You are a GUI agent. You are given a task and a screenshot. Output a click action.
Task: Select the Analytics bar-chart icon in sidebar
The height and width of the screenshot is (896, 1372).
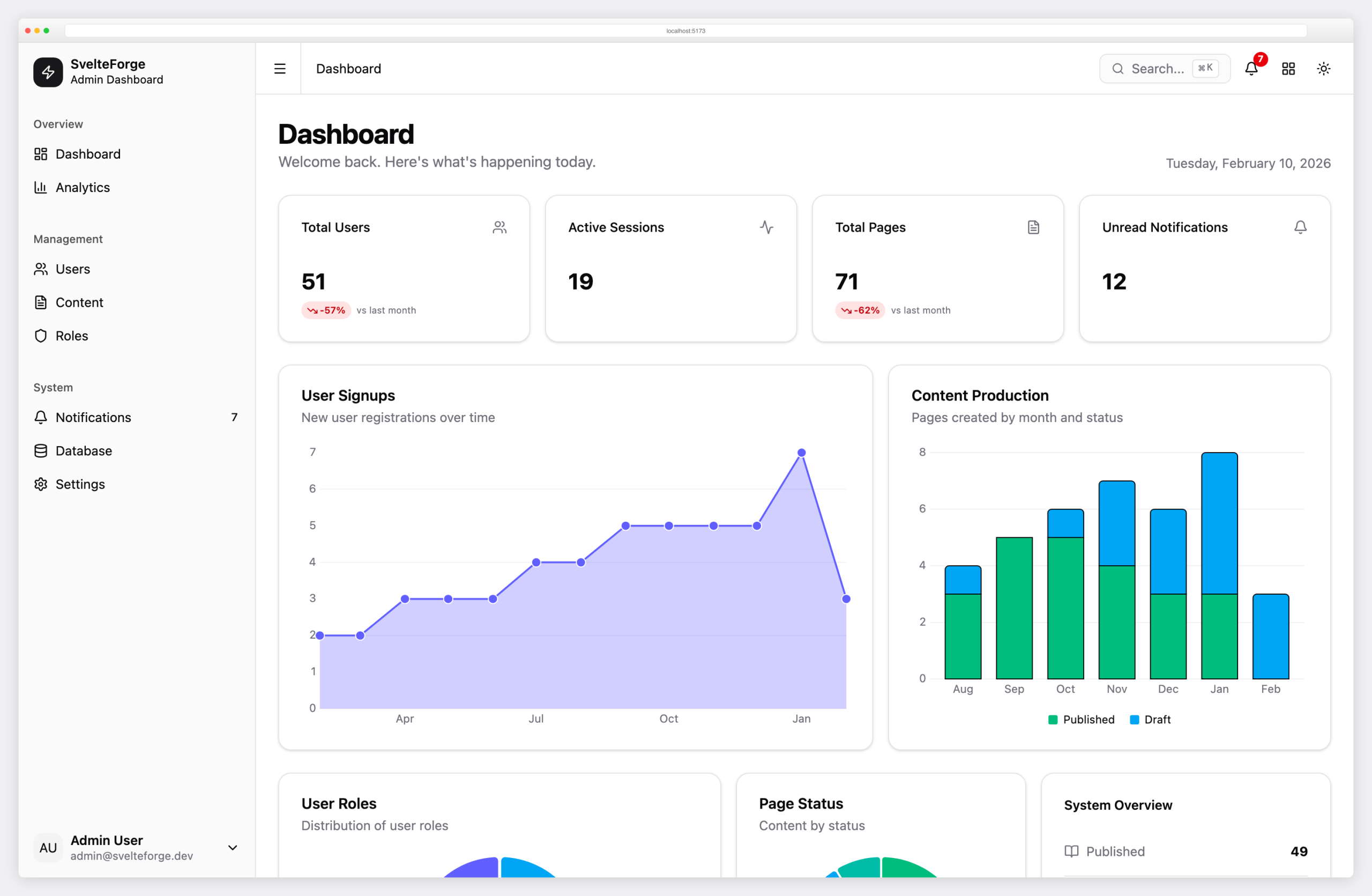[40, 187]
